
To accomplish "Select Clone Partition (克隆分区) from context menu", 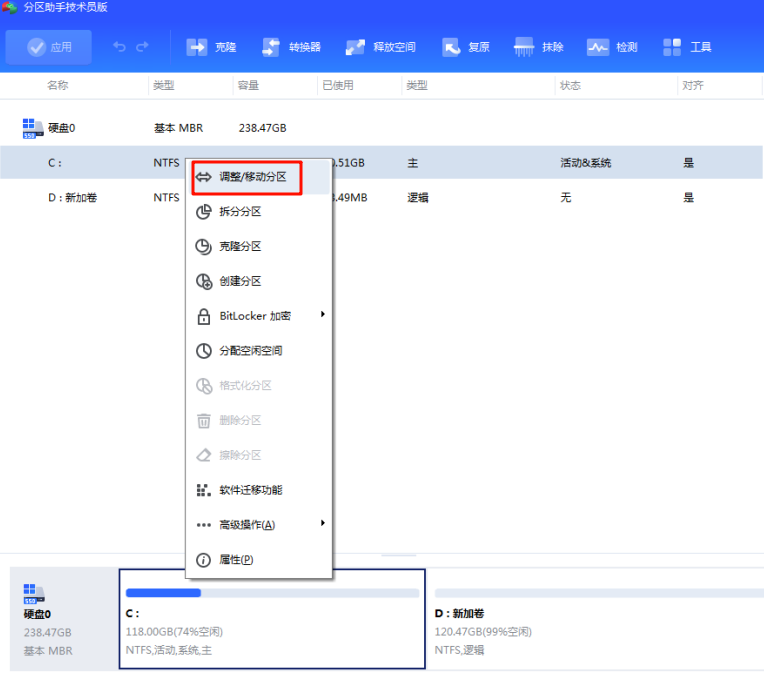I will coord(240,246).
